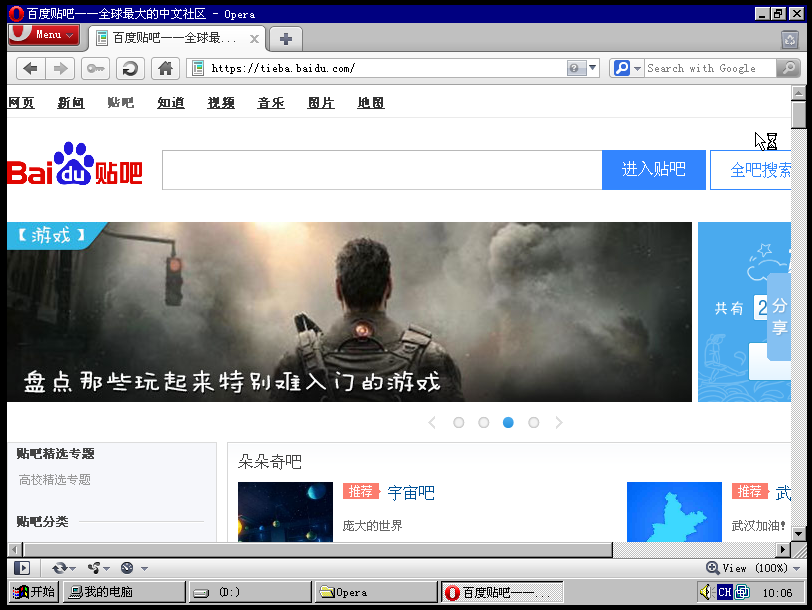Click the network icon in system tray
Image resolution: width=812 pixels, height=610 pixels.
point(742,592)
